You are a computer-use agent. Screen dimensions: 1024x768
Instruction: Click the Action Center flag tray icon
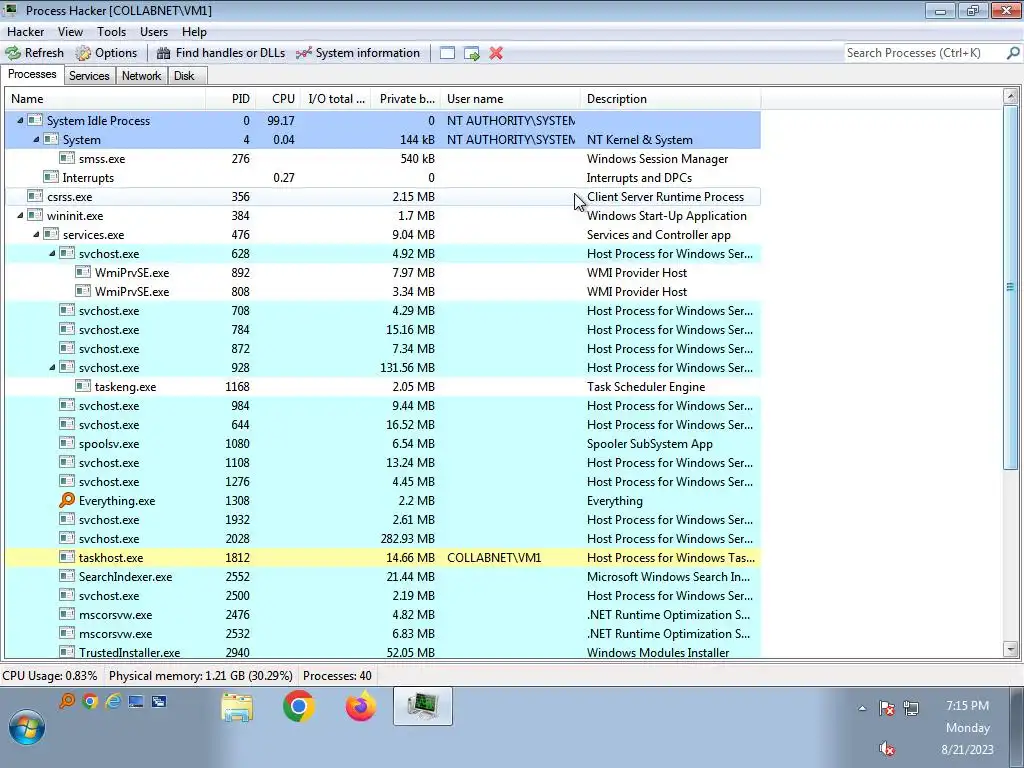point(886,708)
